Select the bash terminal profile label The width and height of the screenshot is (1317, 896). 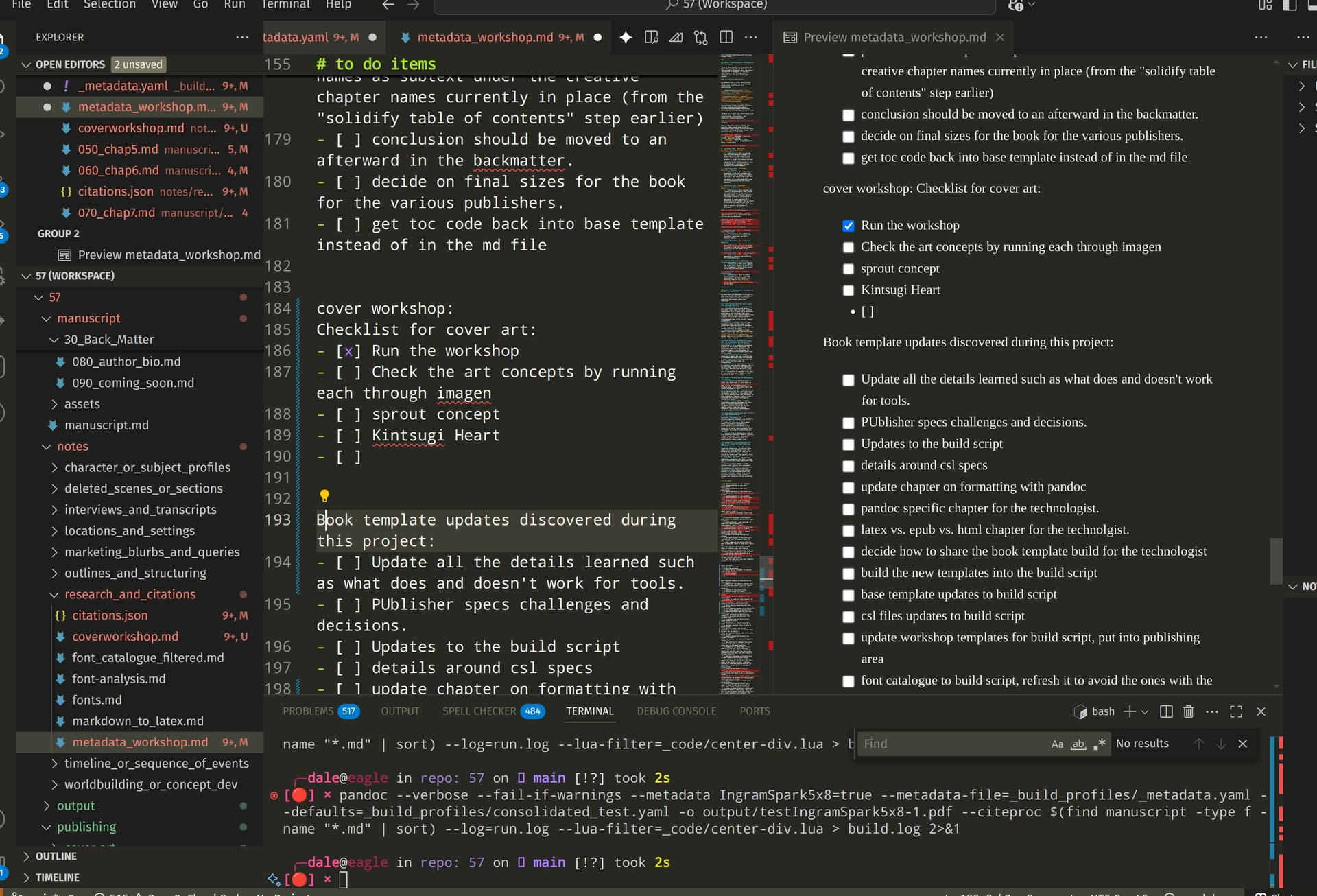[x=1103, y=711]
